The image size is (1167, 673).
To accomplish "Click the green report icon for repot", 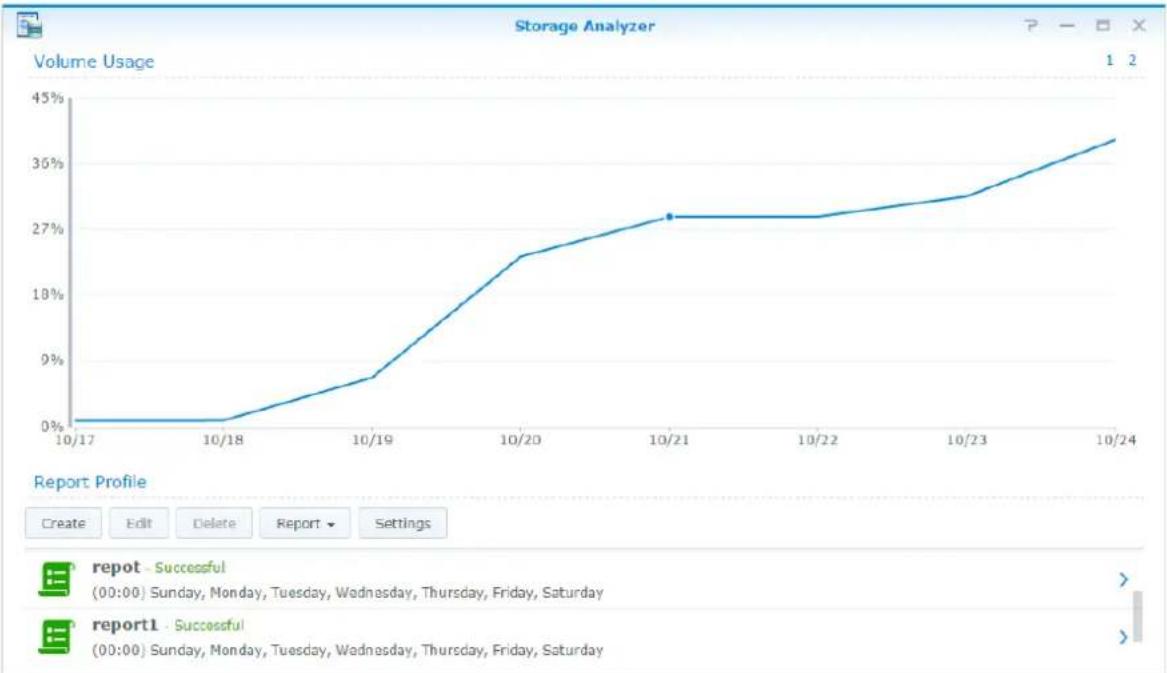I will point(56,579).
